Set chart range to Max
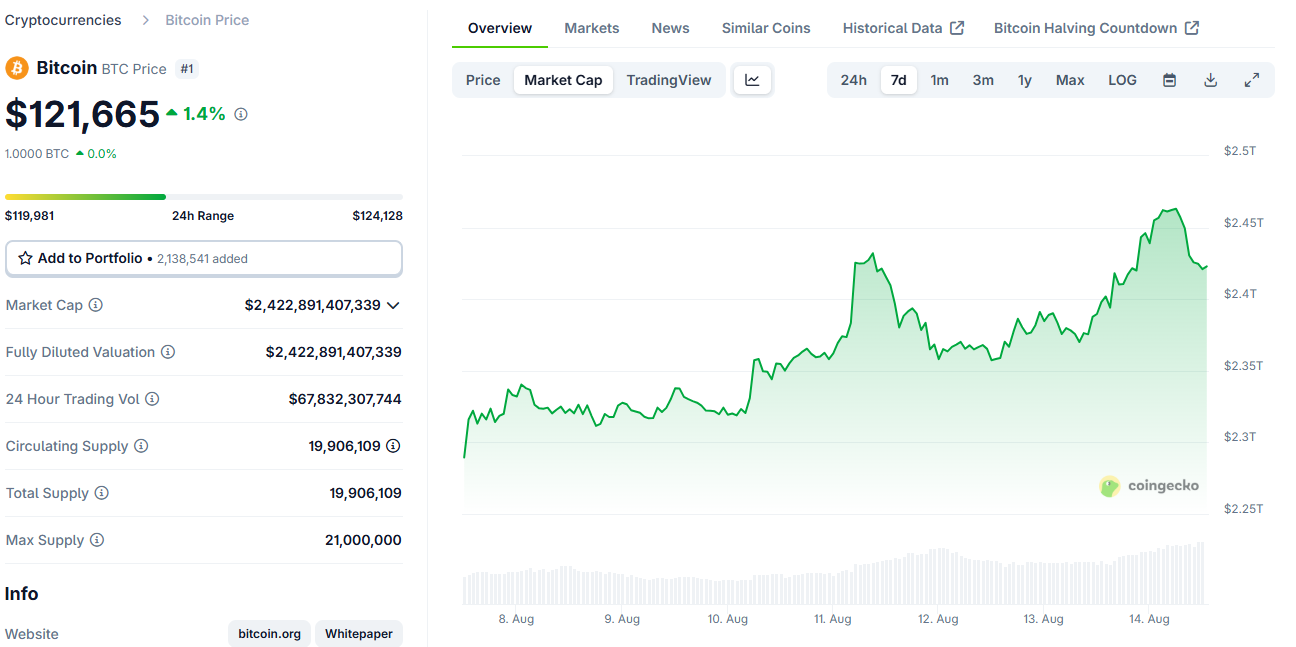The height and width of the screenshot is (647, 1296). (x=1070, y=80)
